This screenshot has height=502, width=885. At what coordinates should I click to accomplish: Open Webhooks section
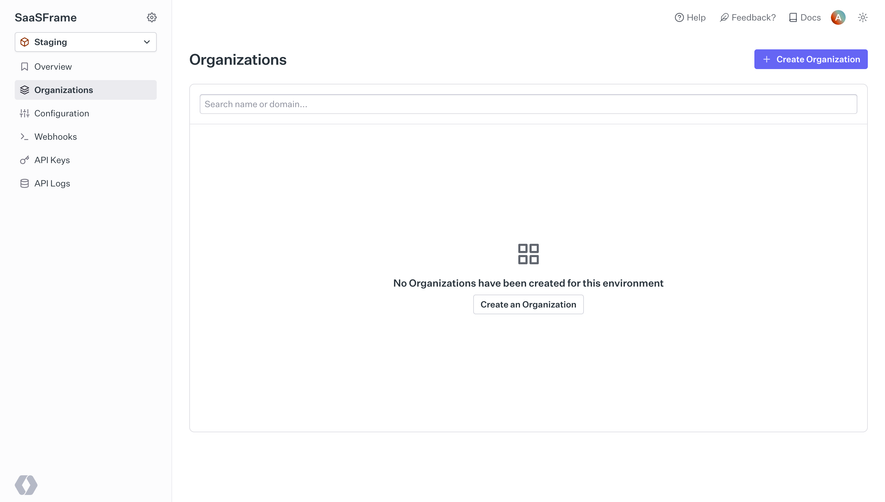[x=86, y=137]
